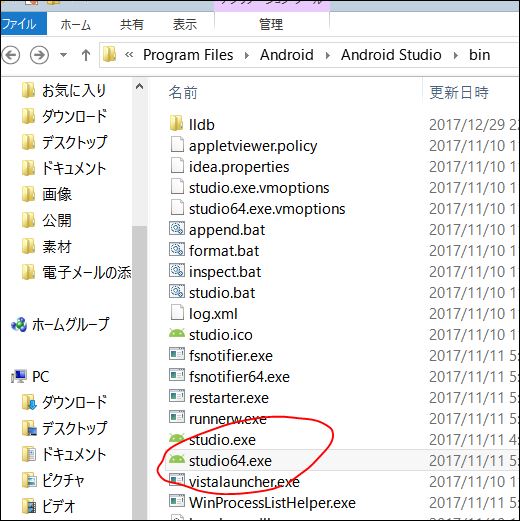Open the ファイル ribbon tab

click(23, 24)
